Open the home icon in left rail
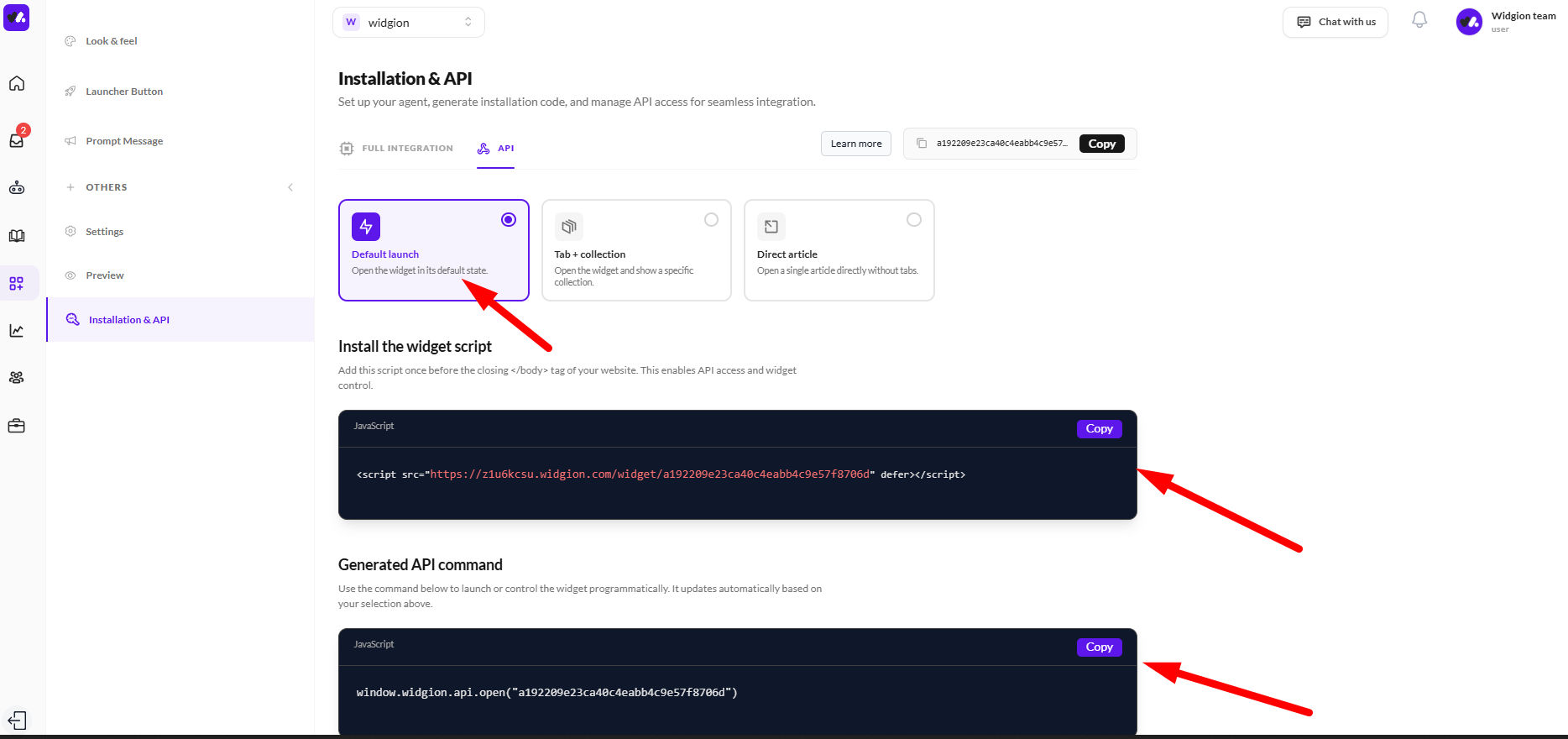 17,84
